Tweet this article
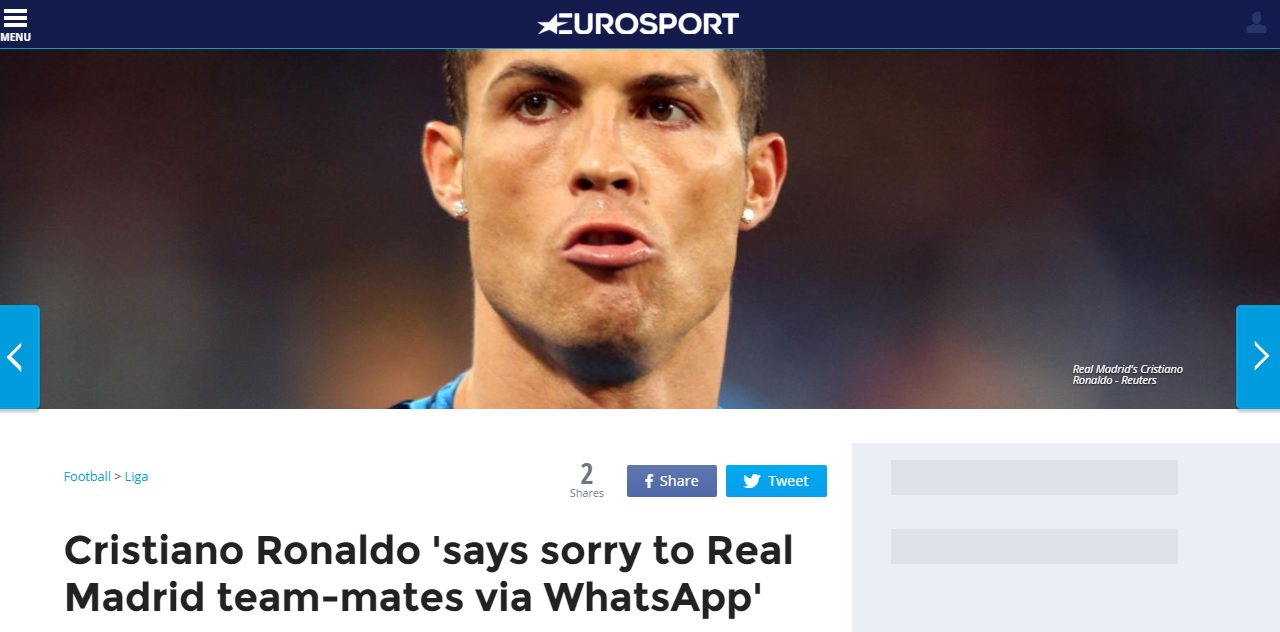 pyautogui.click(x=776, y=481)
